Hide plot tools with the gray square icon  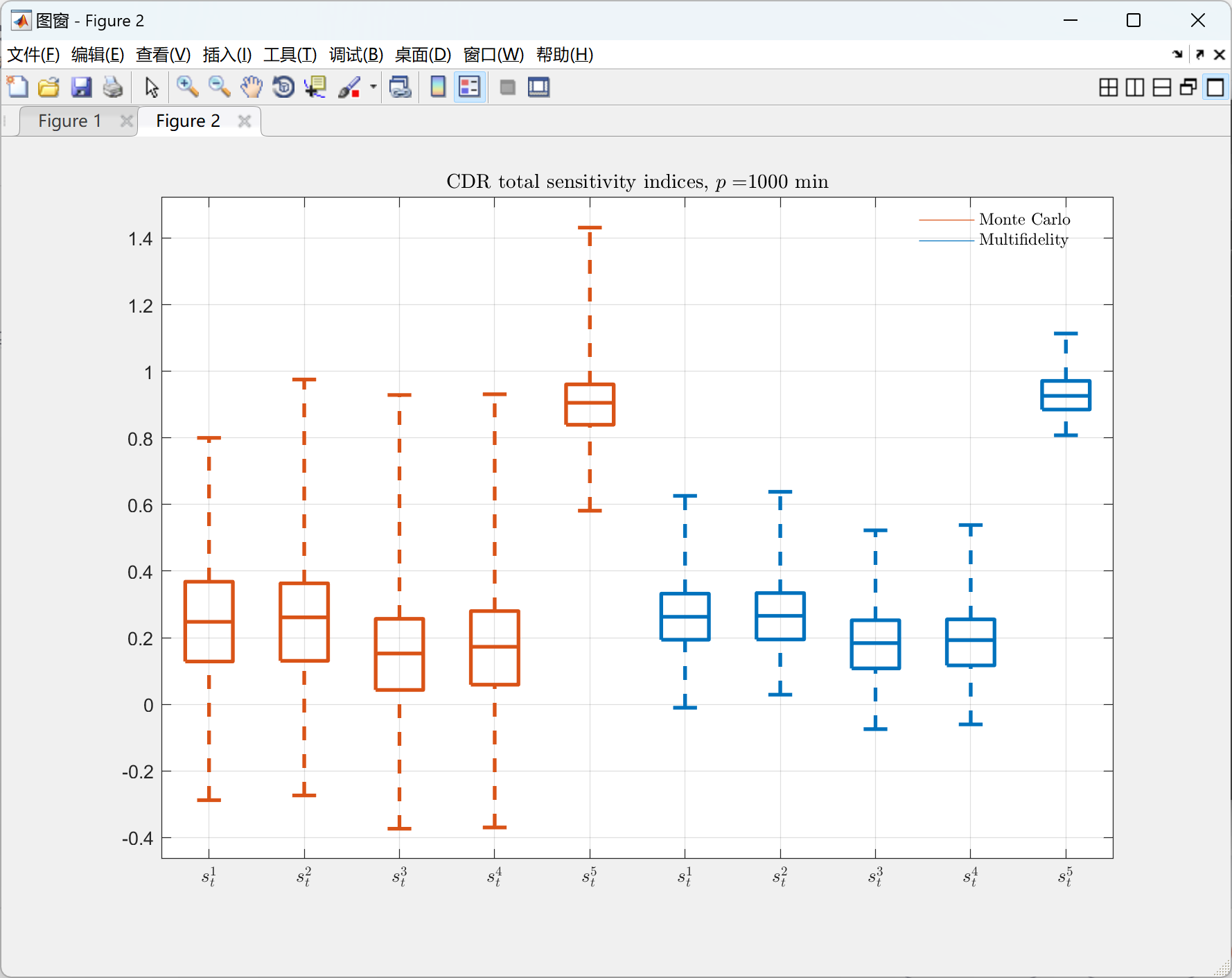tap(507, 87)
